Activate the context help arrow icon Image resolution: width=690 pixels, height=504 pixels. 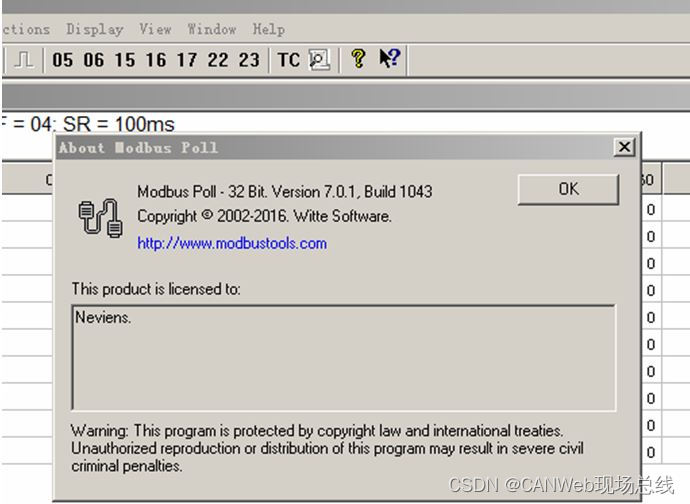coord(390,58)
